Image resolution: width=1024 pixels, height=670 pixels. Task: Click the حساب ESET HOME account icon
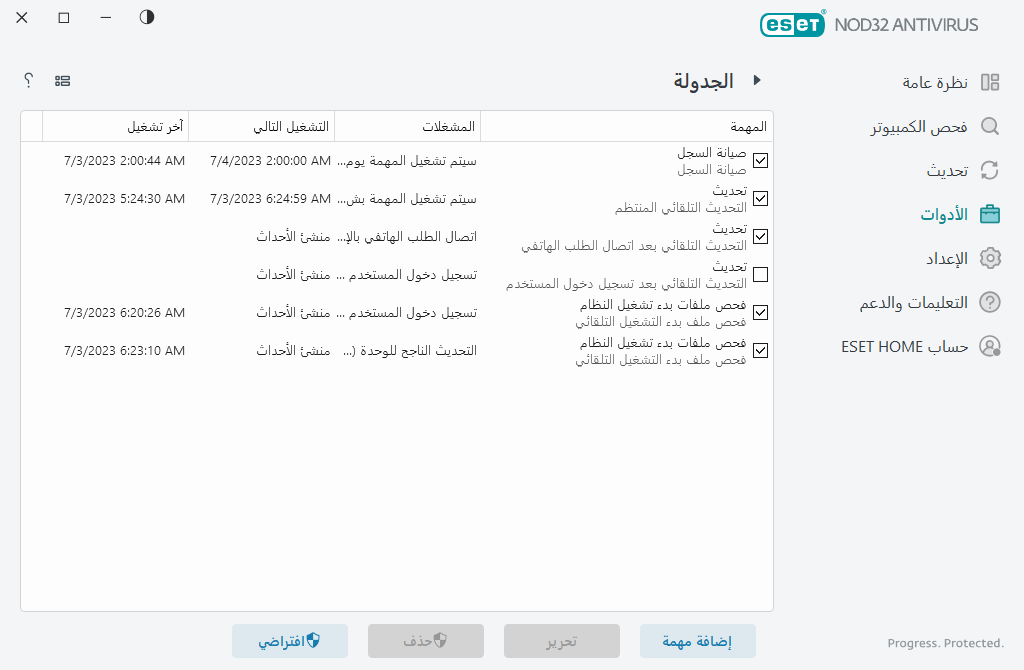pos(990,346)
